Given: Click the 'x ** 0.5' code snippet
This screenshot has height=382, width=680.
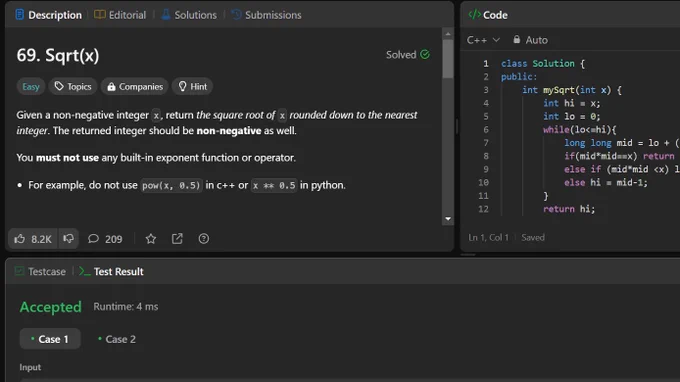Looking at the screenshot, I should point(274,185).
